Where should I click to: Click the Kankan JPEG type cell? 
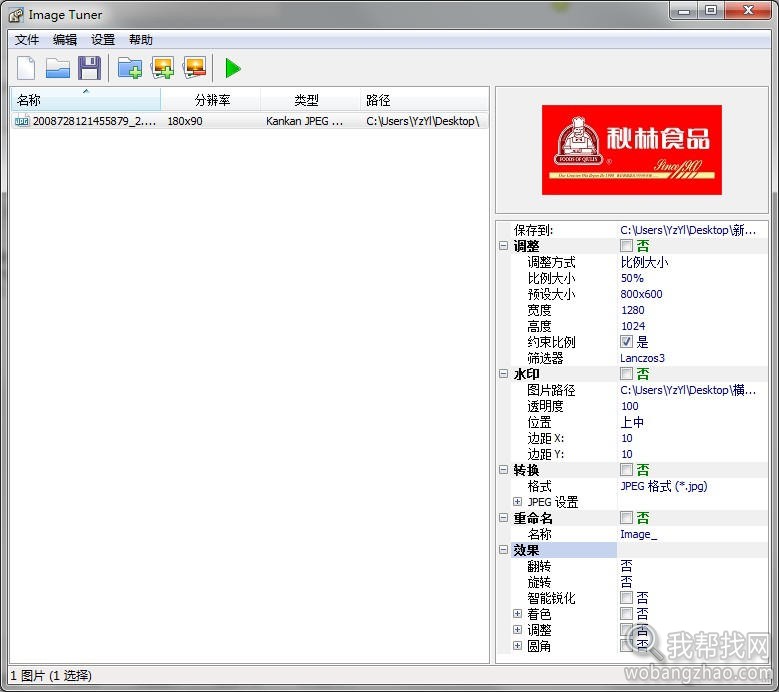click(x=304, y=121)
